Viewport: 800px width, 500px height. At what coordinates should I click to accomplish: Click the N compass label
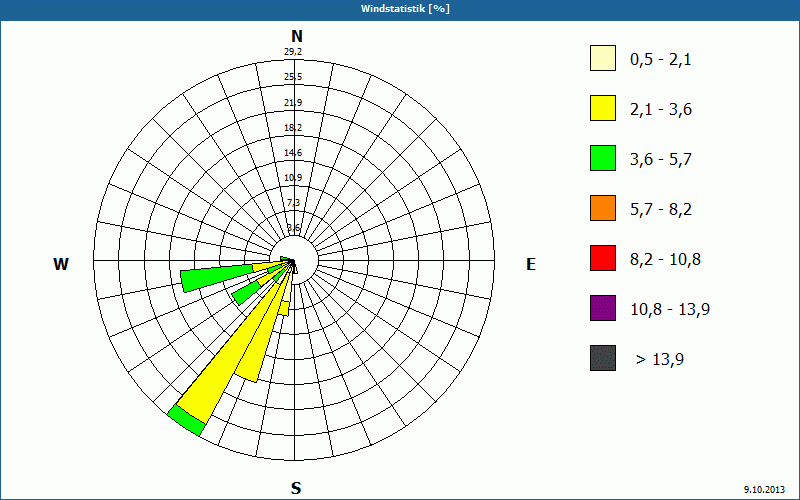pos(296,36)
